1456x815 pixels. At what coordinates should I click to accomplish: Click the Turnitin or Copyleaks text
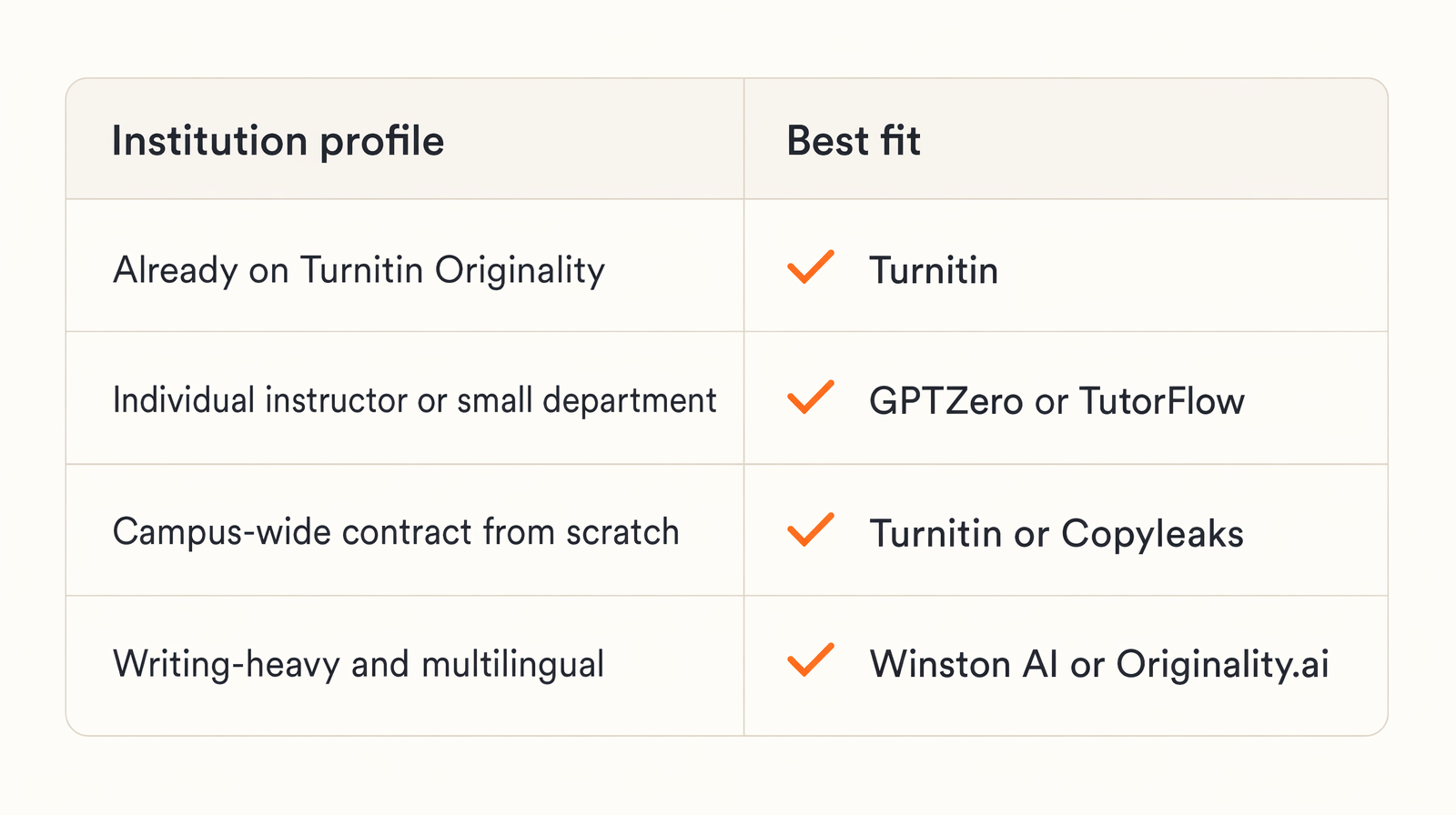[1057, 534]
